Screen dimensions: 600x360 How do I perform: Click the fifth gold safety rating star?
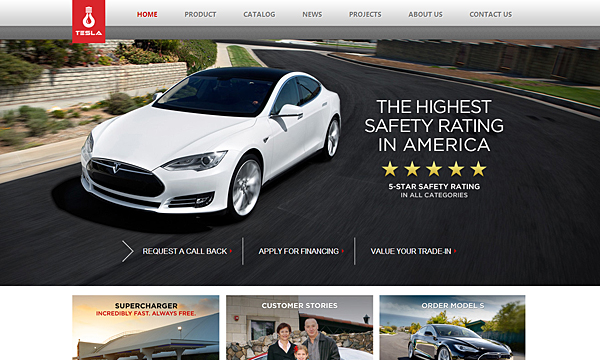478,169
